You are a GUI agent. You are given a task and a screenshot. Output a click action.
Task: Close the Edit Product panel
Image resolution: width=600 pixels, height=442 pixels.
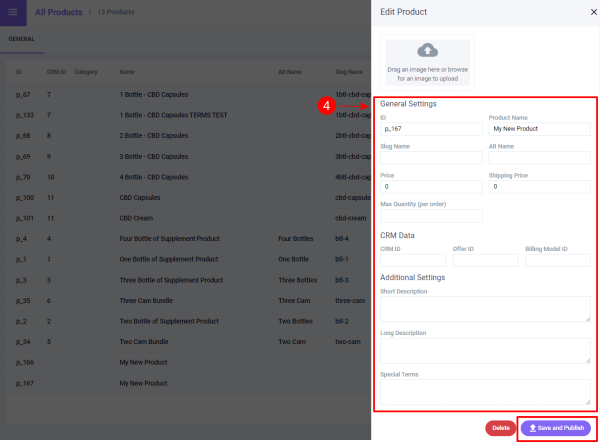(592, 11)
